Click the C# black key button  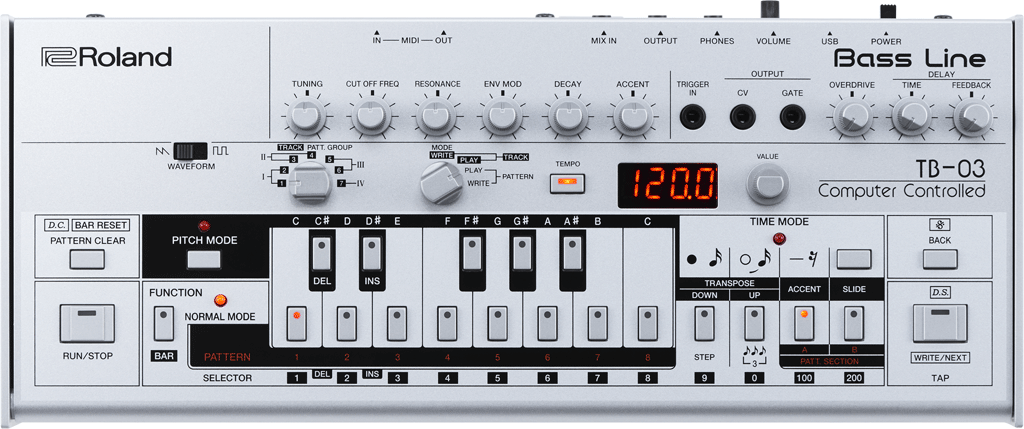click(x=321, y=254)
